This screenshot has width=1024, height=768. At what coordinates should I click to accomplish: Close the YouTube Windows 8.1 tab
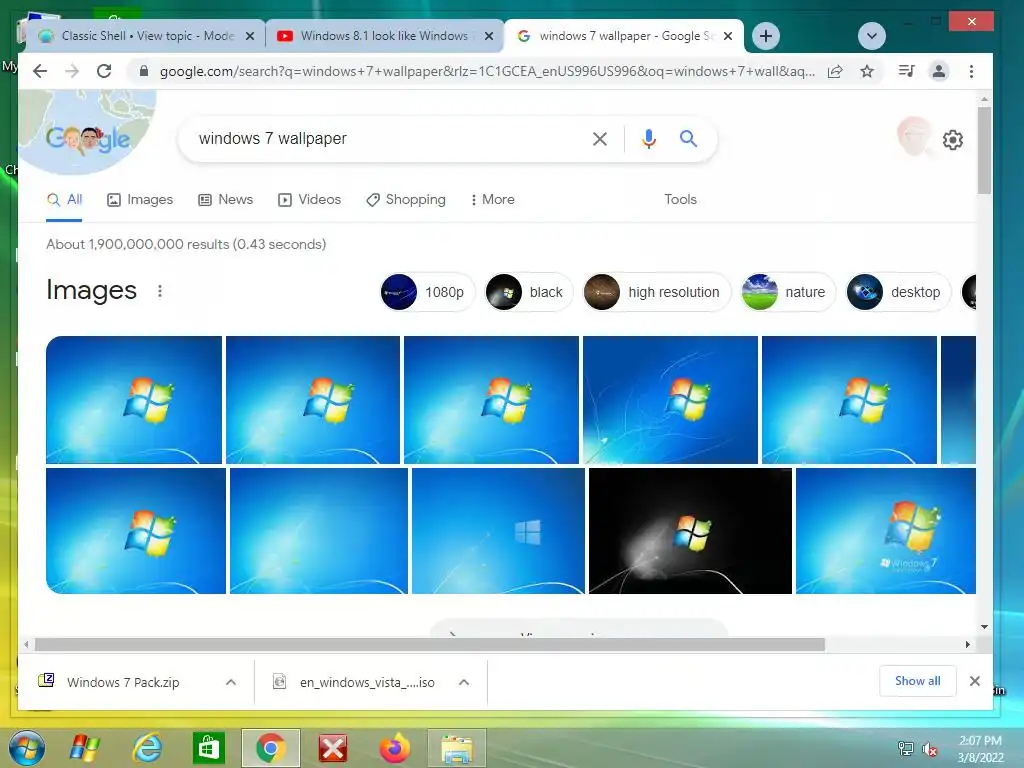(488, 37)
